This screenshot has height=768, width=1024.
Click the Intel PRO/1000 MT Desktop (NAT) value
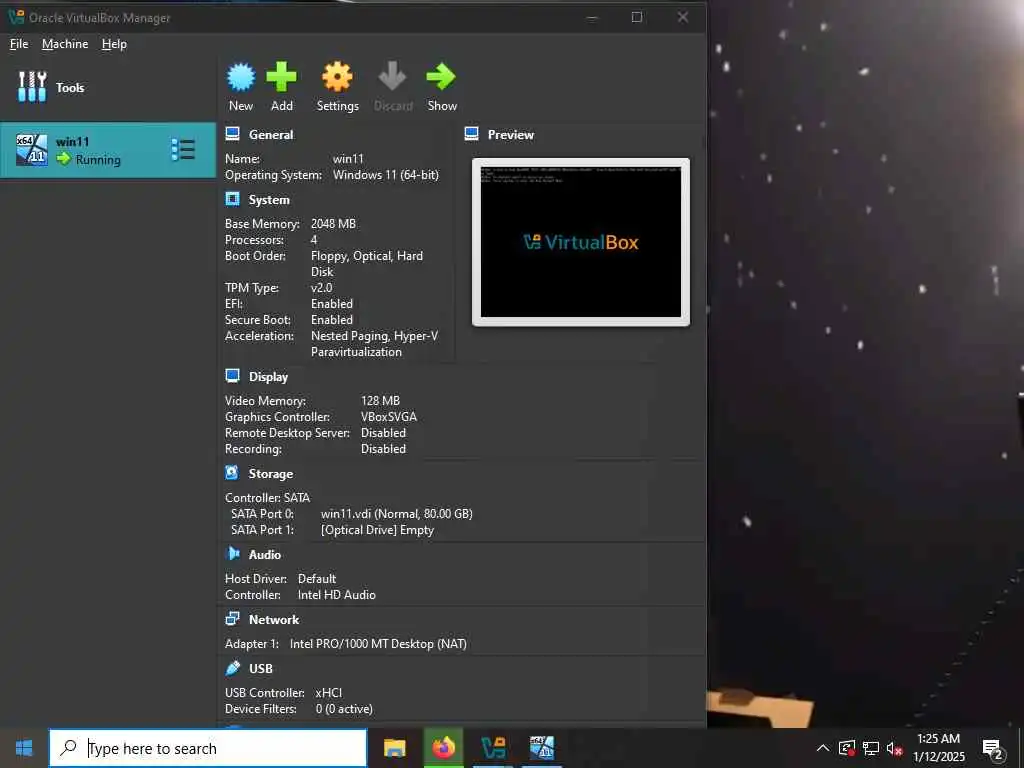pyautogui.click(x=378, y=643)
